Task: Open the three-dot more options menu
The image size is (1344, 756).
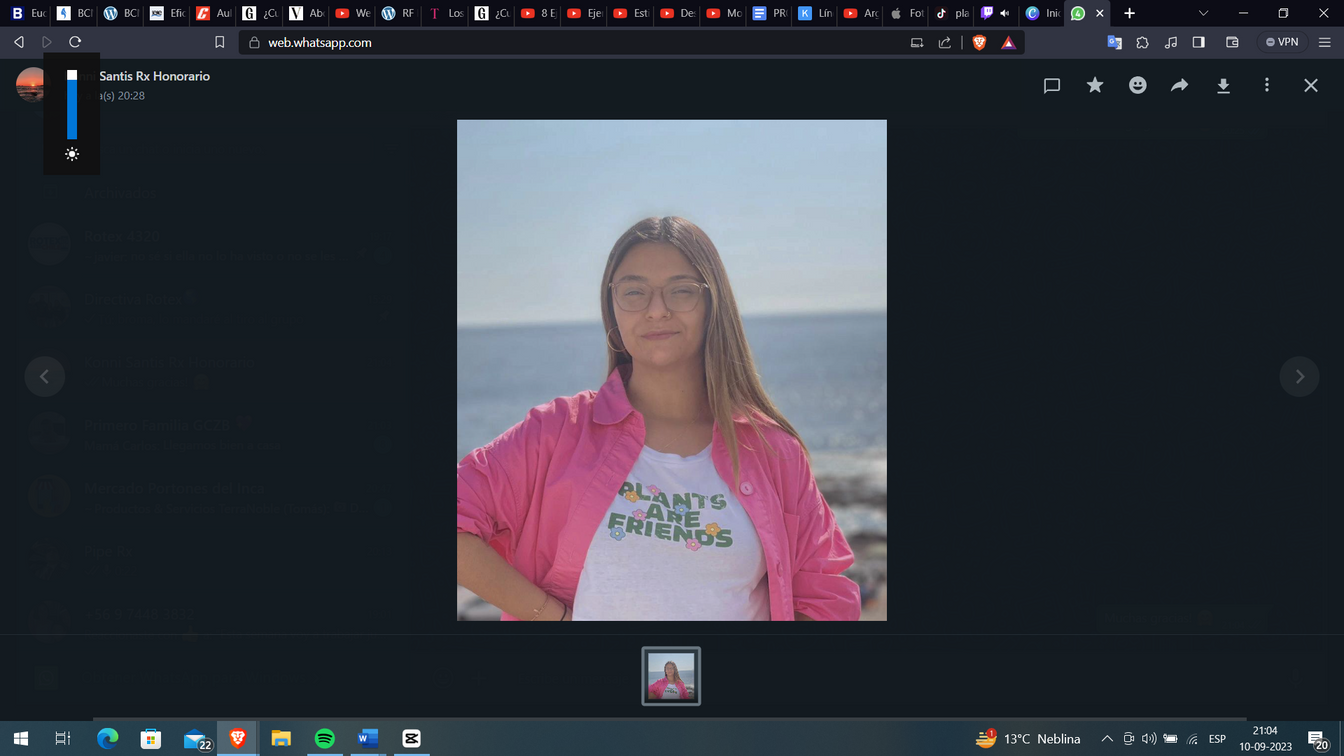Action: pyautogui.click(x=1266, y=86)
